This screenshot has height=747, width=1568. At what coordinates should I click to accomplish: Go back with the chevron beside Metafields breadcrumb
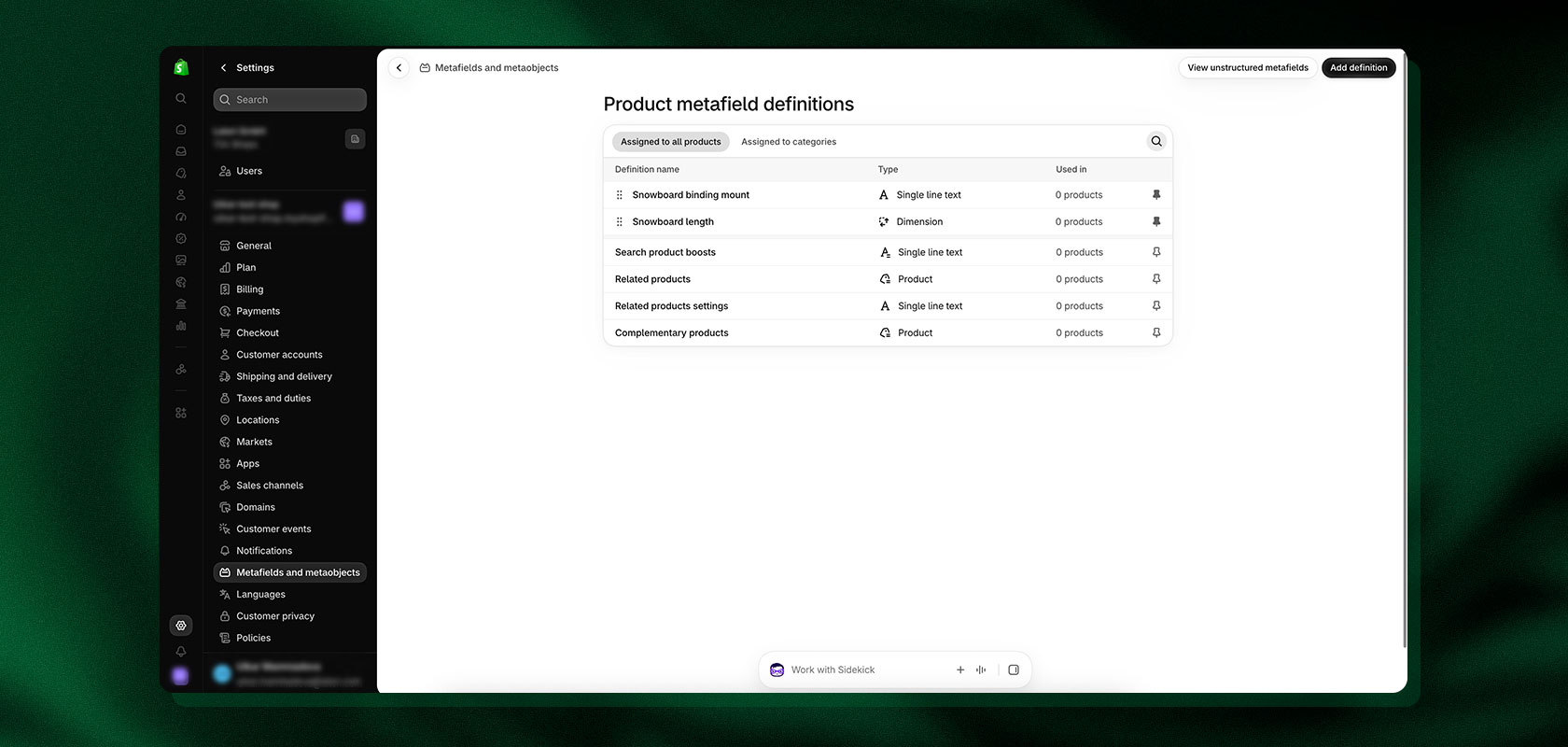tap(399, 68)
